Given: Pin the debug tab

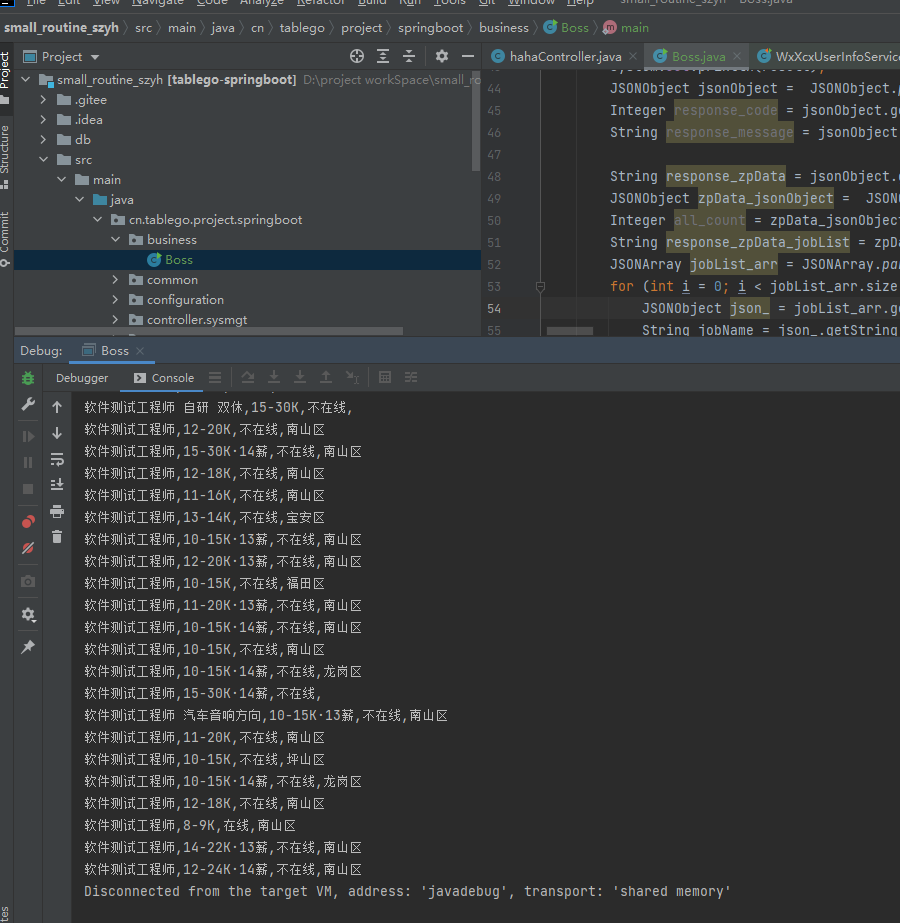Looking at the screenshot, I should click(28, 647).
